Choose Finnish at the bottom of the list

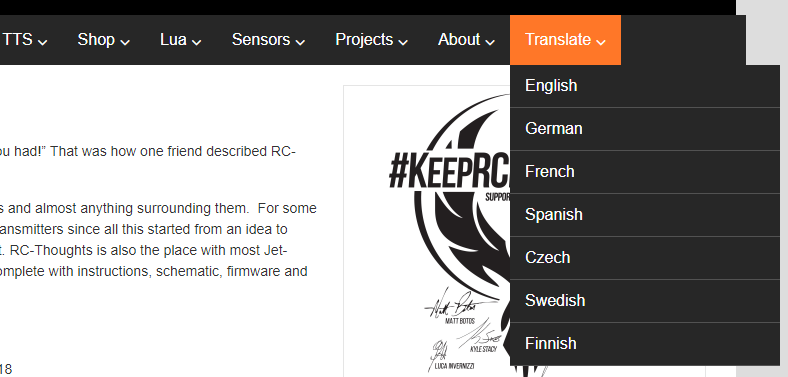pos(645,344)
